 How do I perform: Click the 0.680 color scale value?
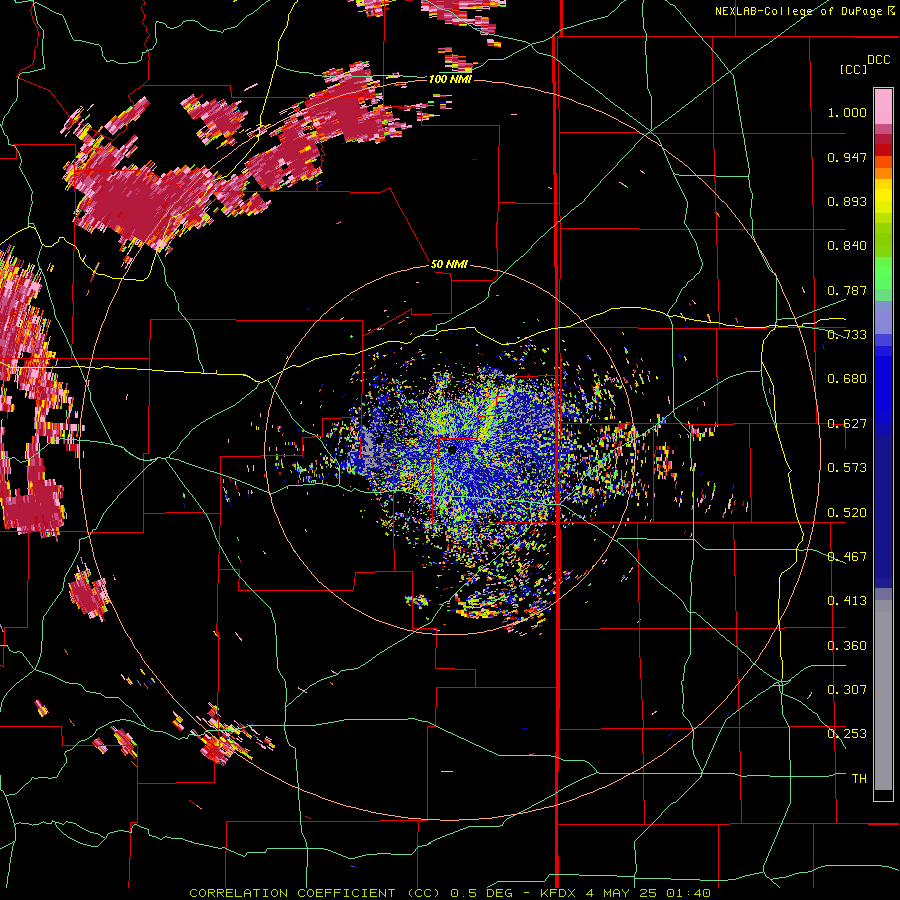pos(847,379)
